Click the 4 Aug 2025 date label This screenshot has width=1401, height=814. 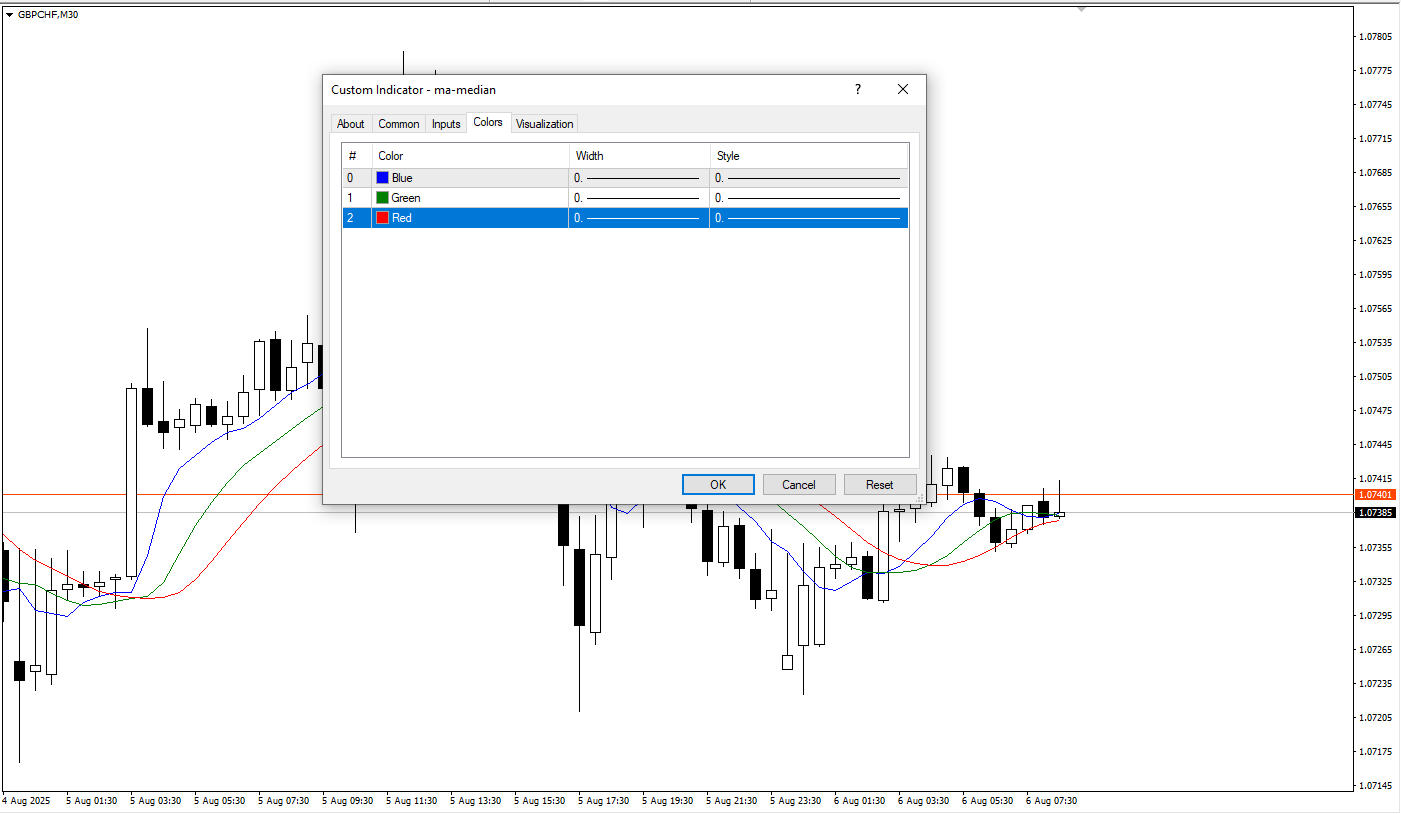click(x=27, y=801)
